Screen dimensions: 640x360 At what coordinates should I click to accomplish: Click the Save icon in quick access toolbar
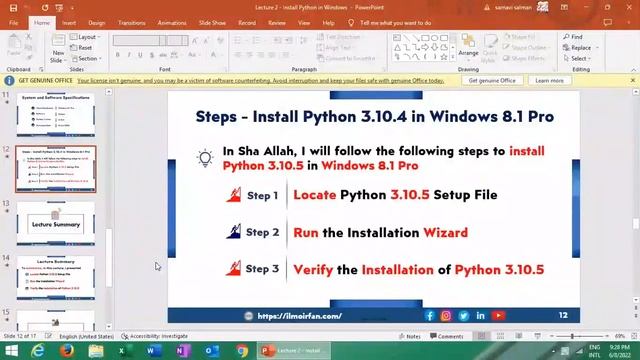click(13, 8)
